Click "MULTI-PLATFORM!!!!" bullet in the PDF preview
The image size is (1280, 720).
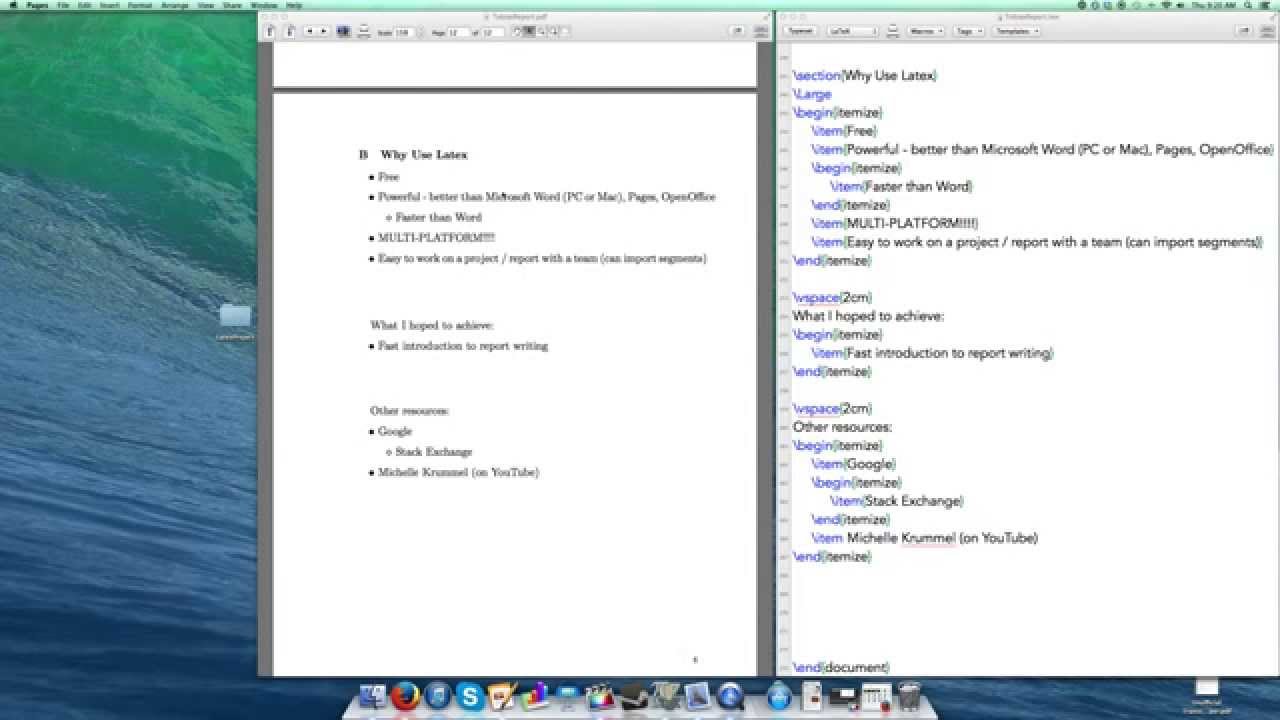coord(436,238)
